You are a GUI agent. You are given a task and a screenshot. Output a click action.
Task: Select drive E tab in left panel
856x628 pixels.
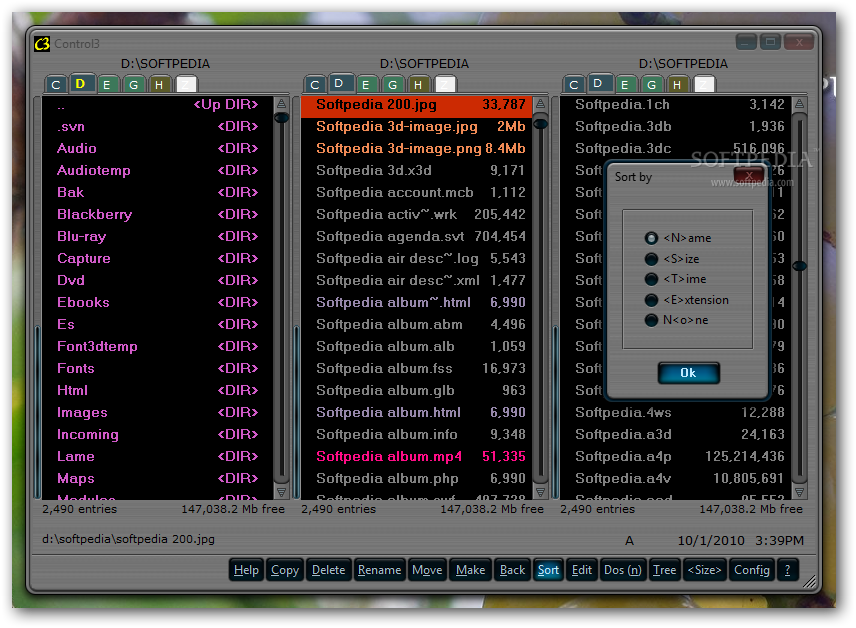click(106, 85)
